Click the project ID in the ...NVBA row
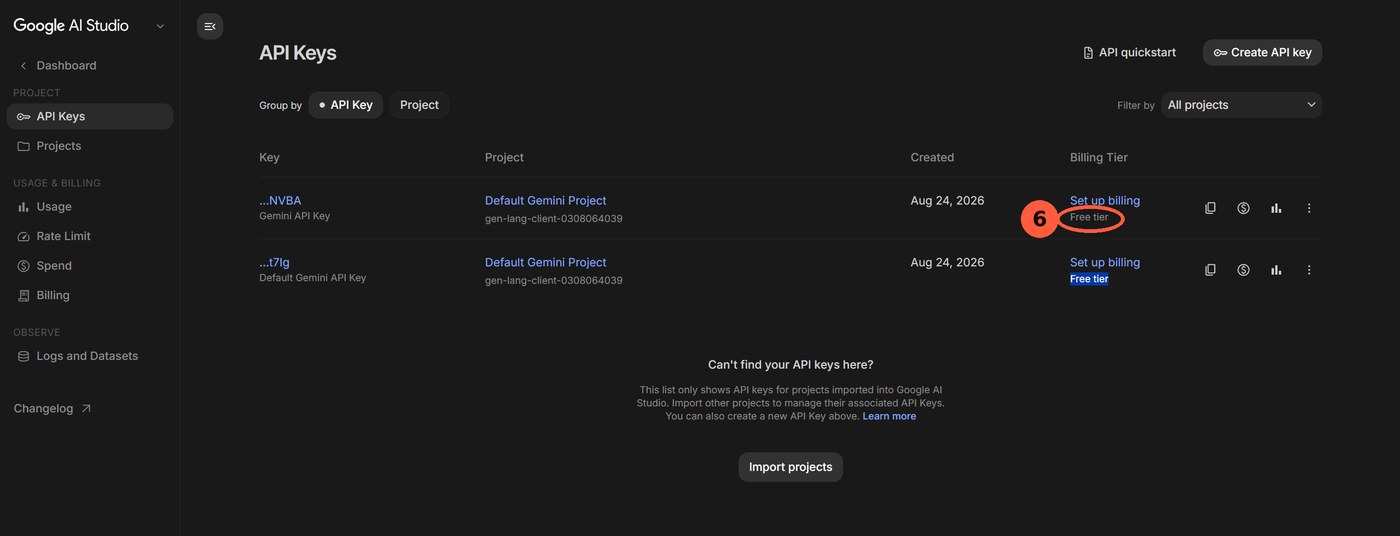1400x536 pixels. pyautogui.click(x=553, y=218)
